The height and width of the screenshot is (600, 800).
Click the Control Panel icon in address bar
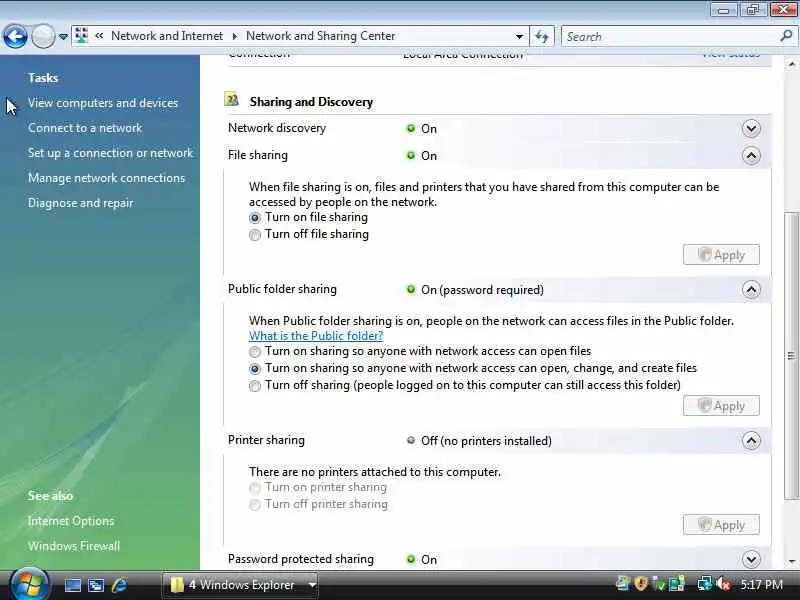point(82,36)
